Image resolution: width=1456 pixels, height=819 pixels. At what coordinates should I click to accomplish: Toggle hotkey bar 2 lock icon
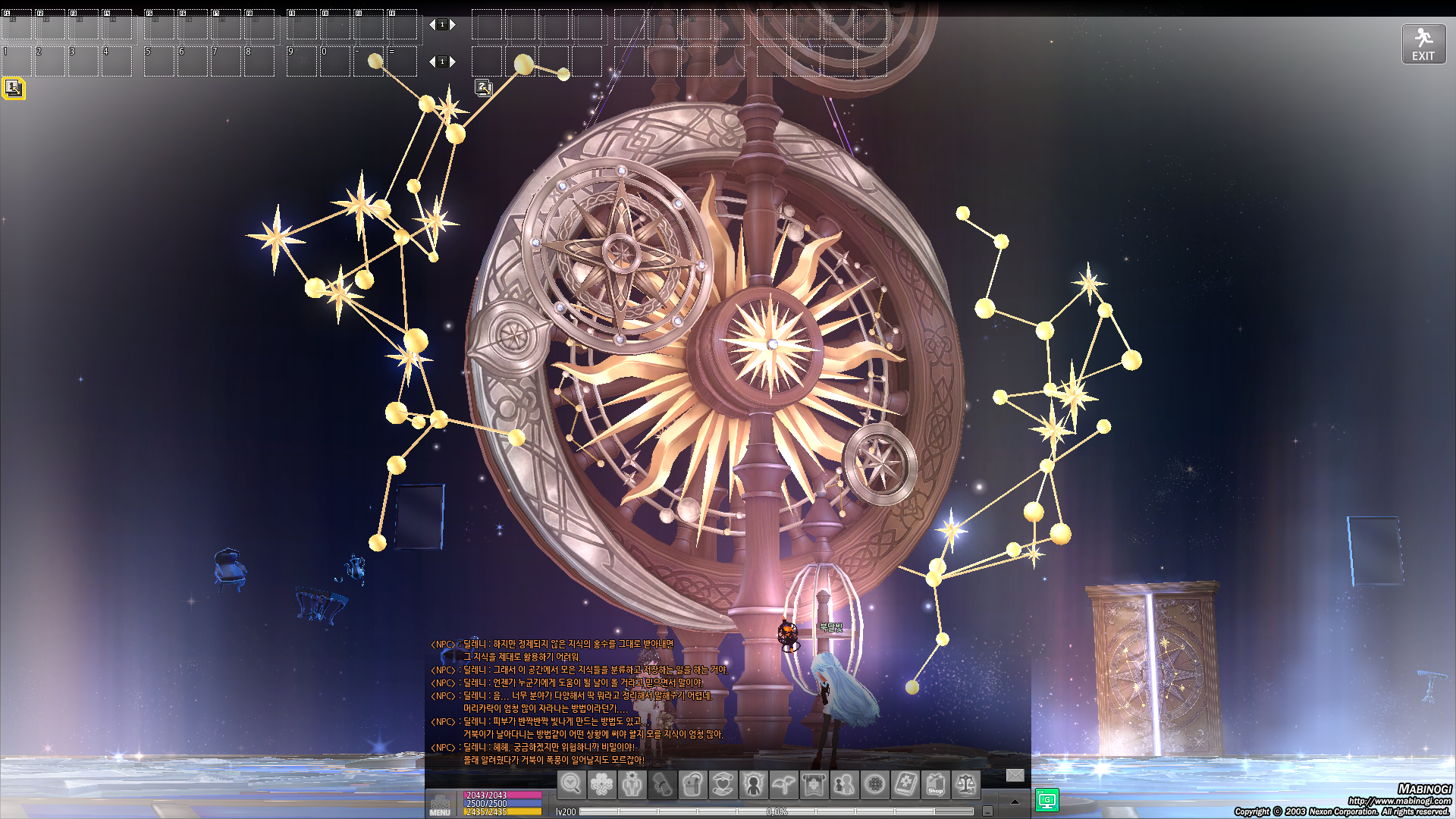[484, 89]
